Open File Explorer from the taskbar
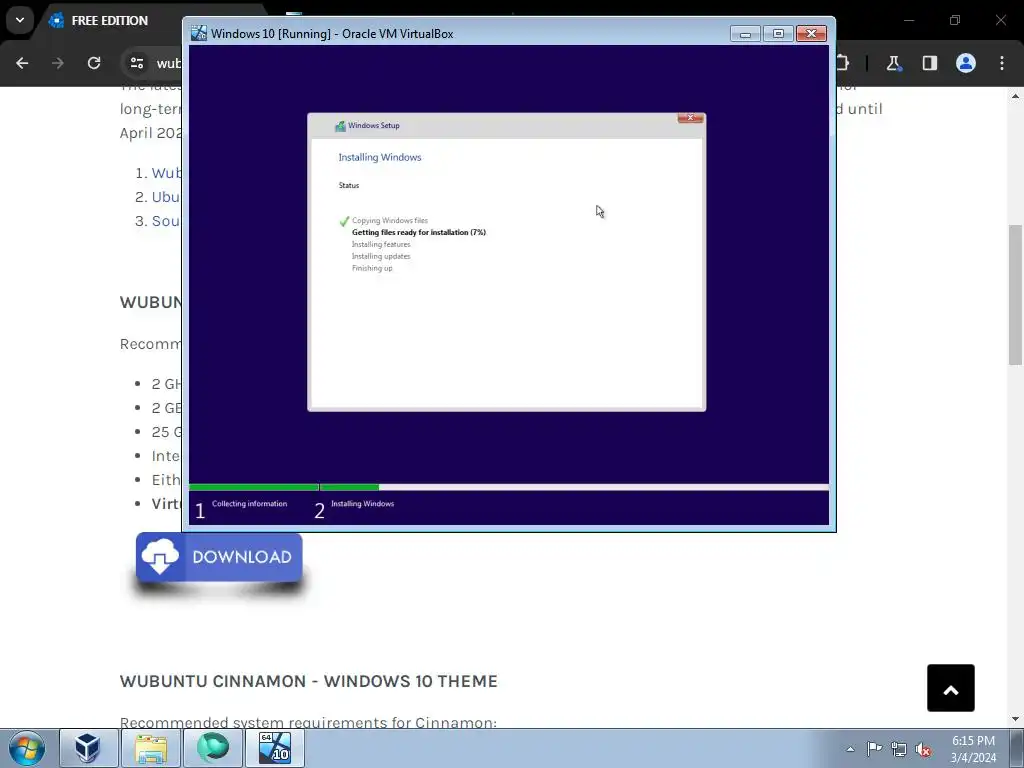This screenshot has width=1024, height=768. 151,748
